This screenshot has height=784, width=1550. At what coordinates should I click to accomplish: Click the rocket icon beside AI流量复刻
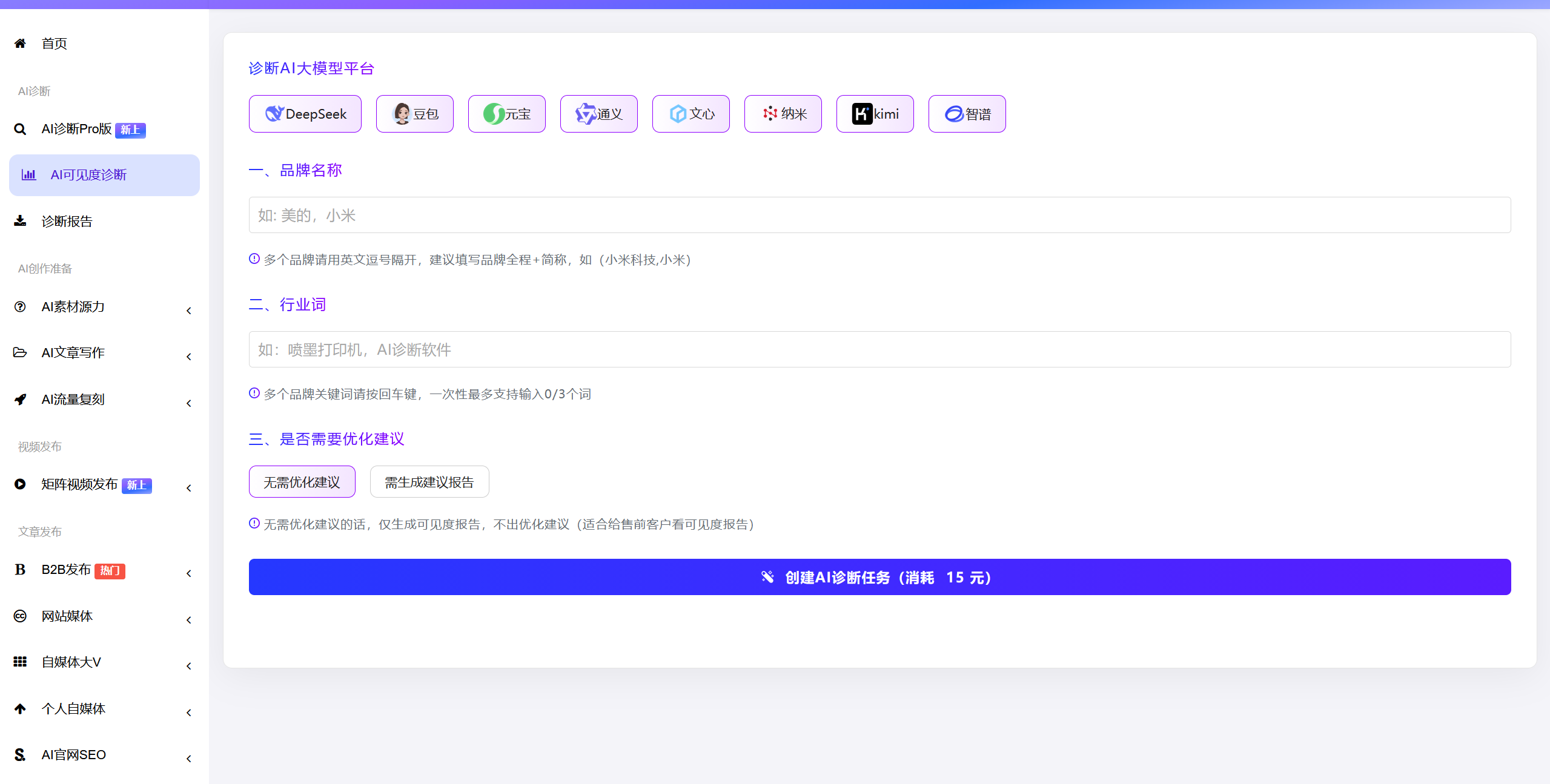point(20,400)
